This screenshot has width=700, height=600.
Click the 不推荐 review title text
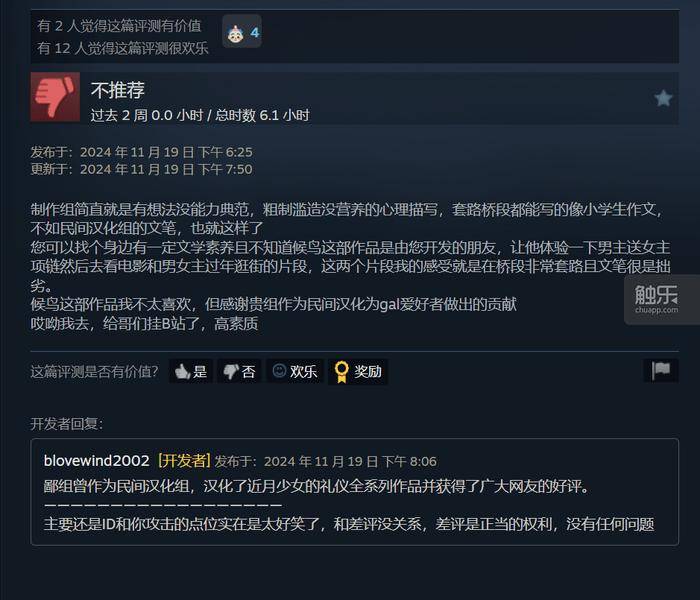pyautogui.click(x=118, y=90)
